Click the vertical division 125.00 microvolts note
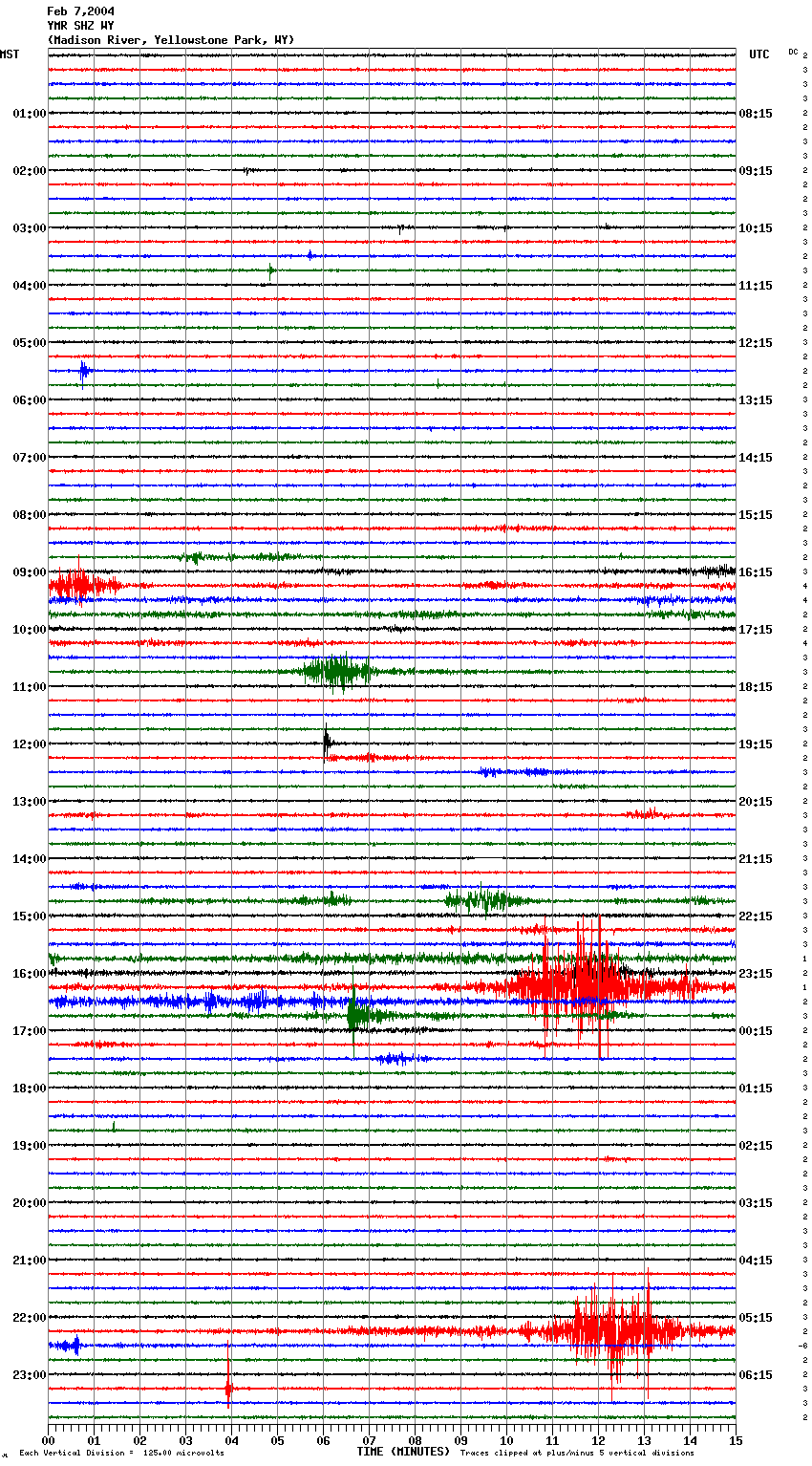 click(x=121, y=1453)
